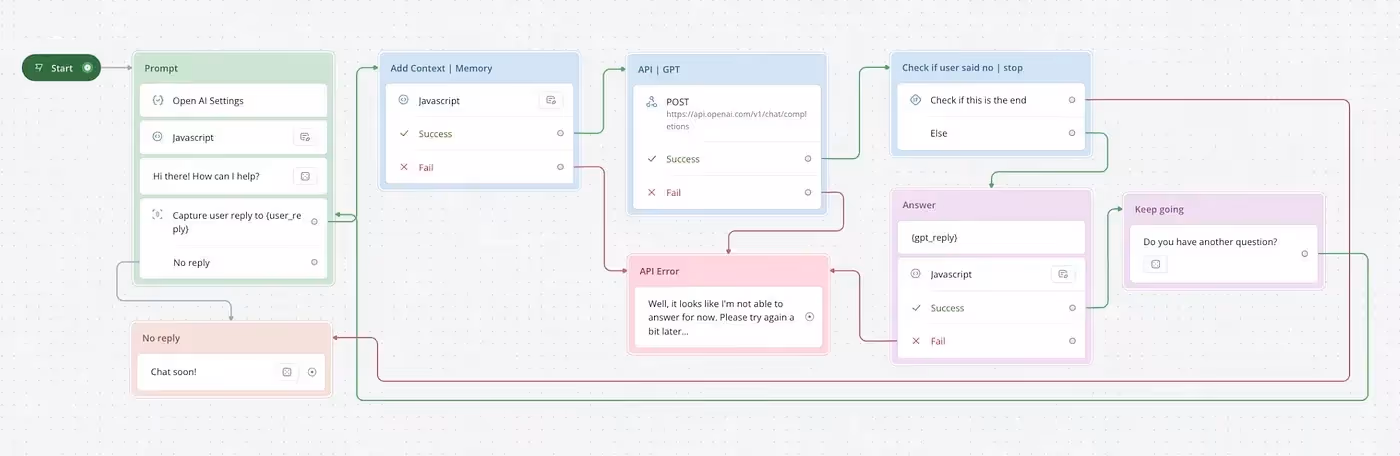The height and width of the screenshot is (456, 1400).
Task: Open the code editor icon on Add Context's Javascript step
Action: click(550, 100)
